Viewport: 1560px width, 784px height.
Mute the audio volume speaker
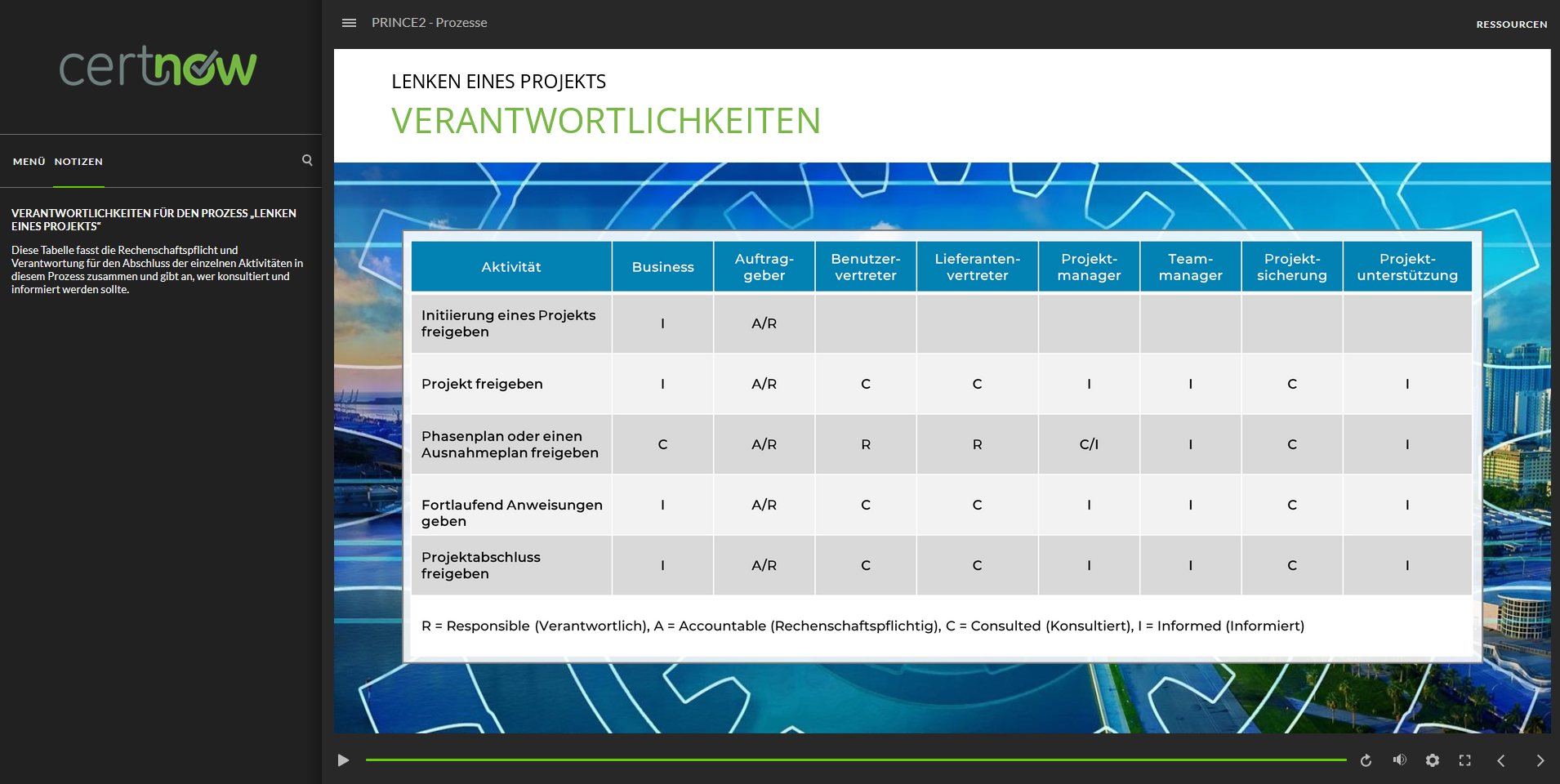click(1399, 760)
